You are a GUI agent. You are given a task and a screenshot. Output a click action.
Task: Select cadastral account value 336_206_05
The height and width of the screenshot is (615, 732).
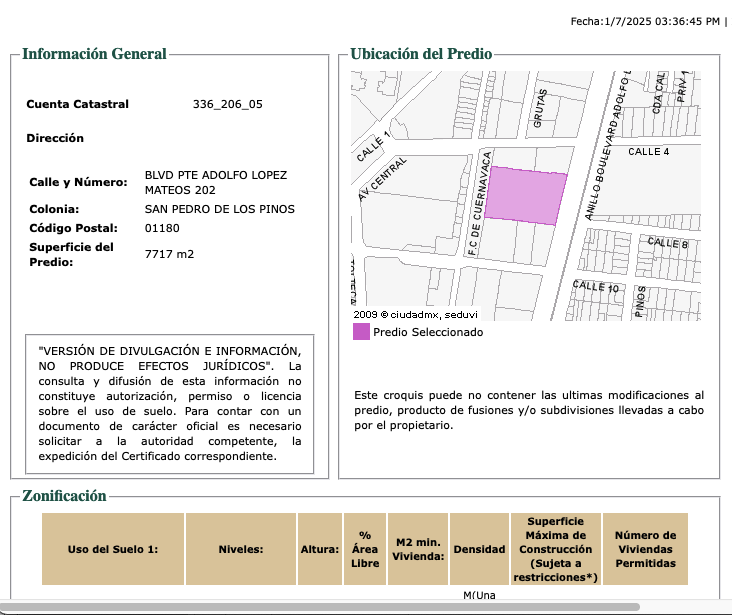click(228, 104)
